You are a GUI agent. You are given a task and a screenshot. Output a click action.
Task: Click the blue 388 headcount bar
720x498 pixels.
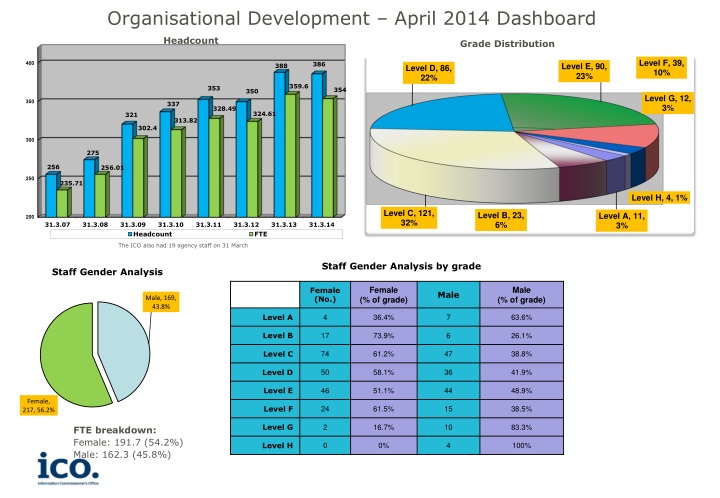pyautogui.click(x=281, y=140)
